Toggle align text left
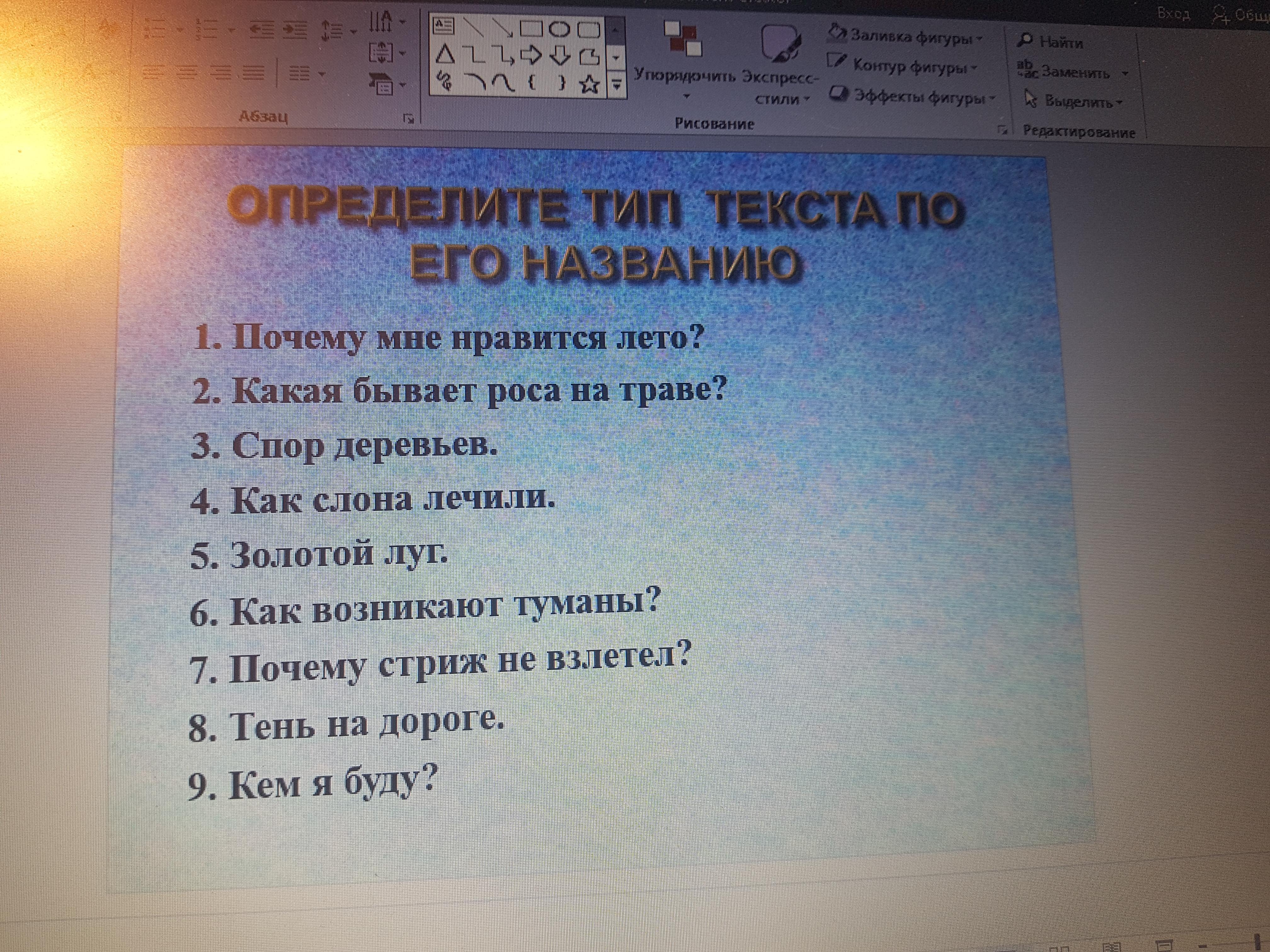1270x952 pixels. point(153,73)
